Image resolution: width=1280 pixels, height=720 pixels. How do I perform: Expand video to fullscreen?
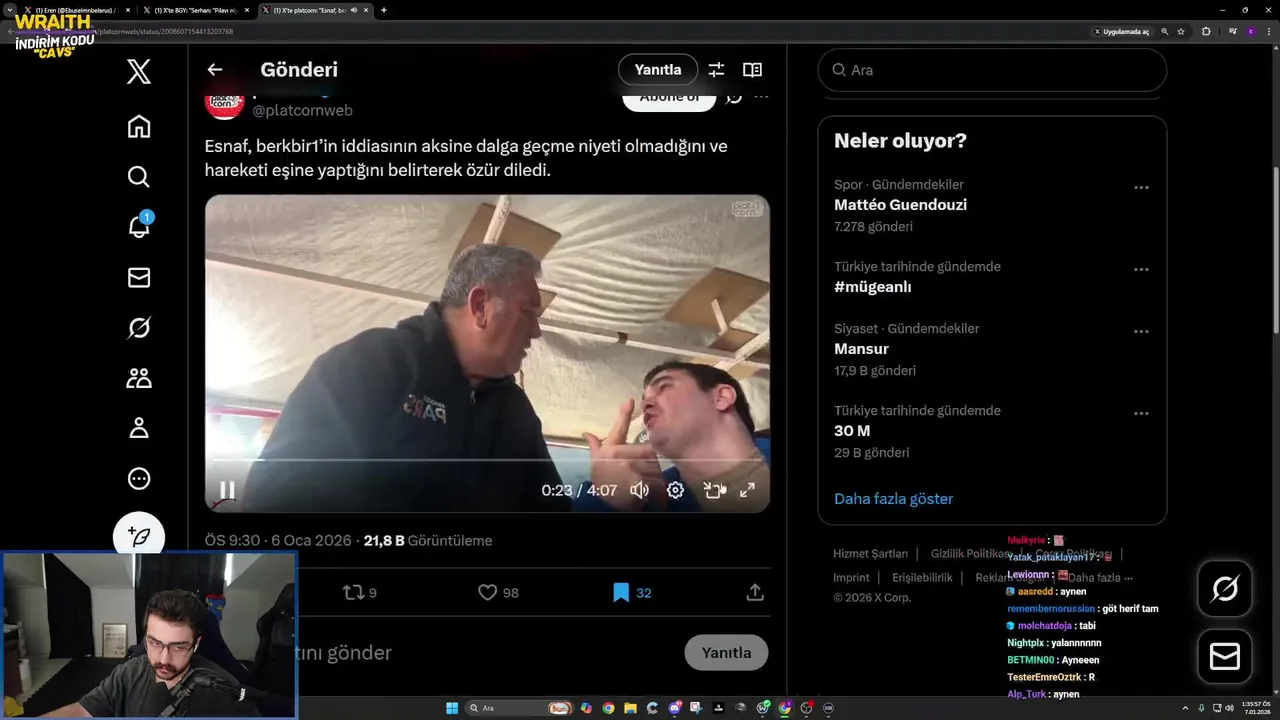[747, 490]
